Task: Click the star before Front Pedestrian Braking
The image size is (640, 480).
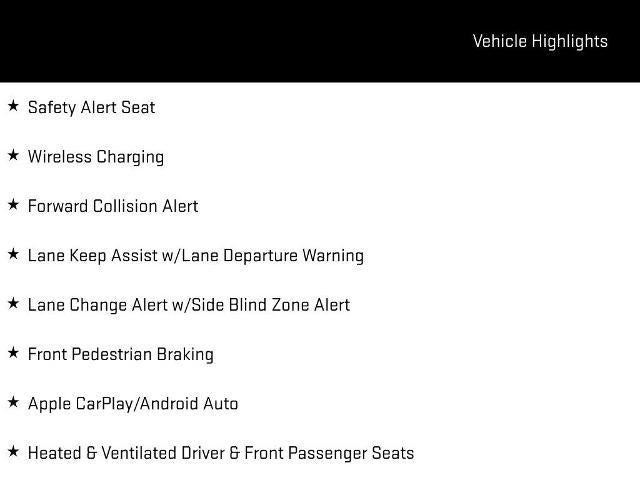Action: (x=13, y=353)
